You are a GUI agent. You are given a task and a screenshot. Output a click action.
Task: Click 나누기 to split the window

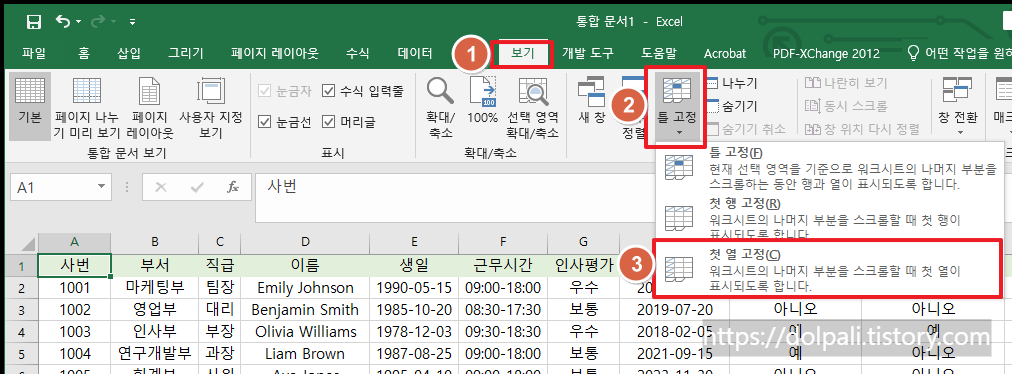click(733, 83)
